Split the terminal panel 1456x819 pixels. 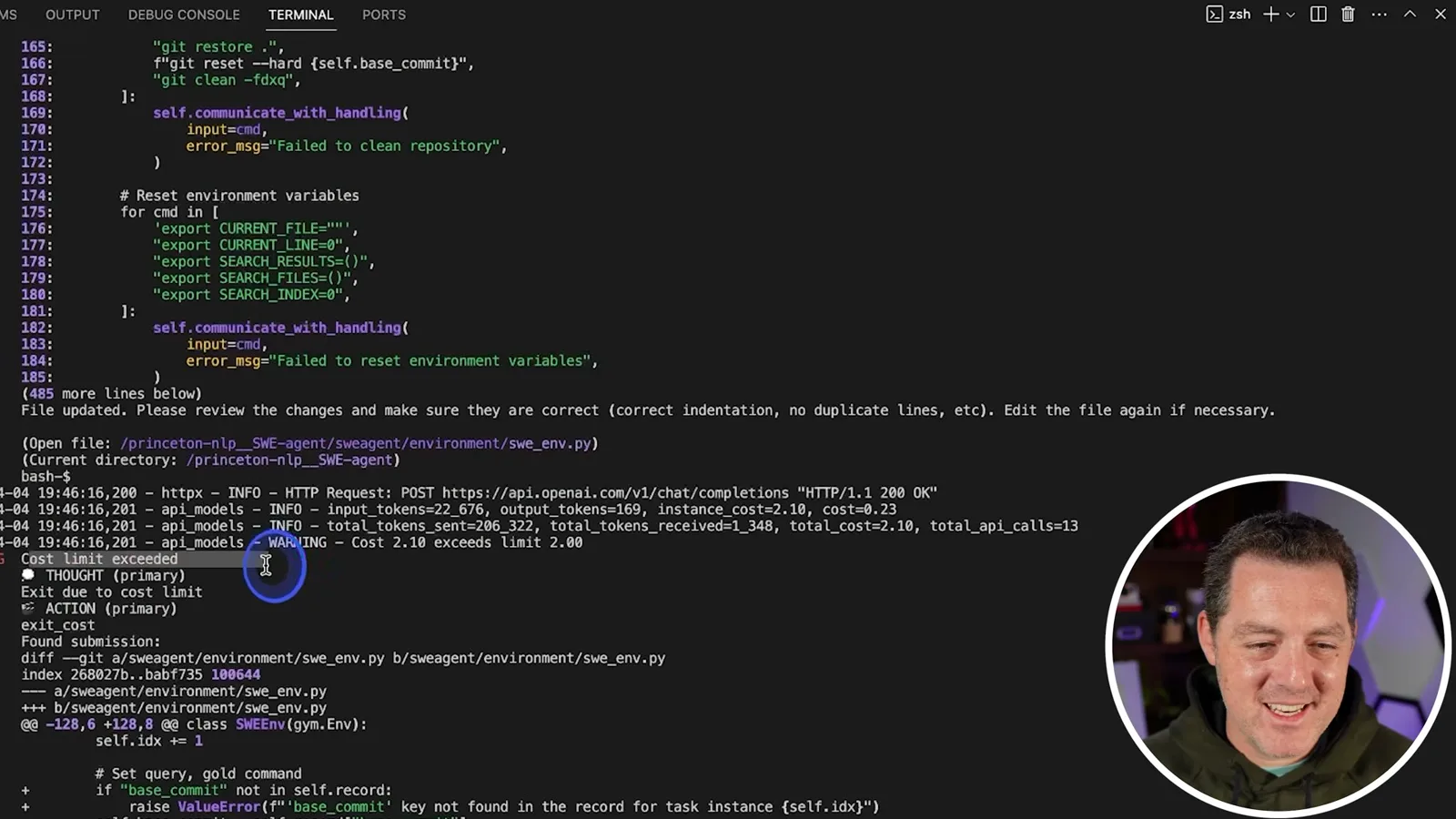(1318, 14)
